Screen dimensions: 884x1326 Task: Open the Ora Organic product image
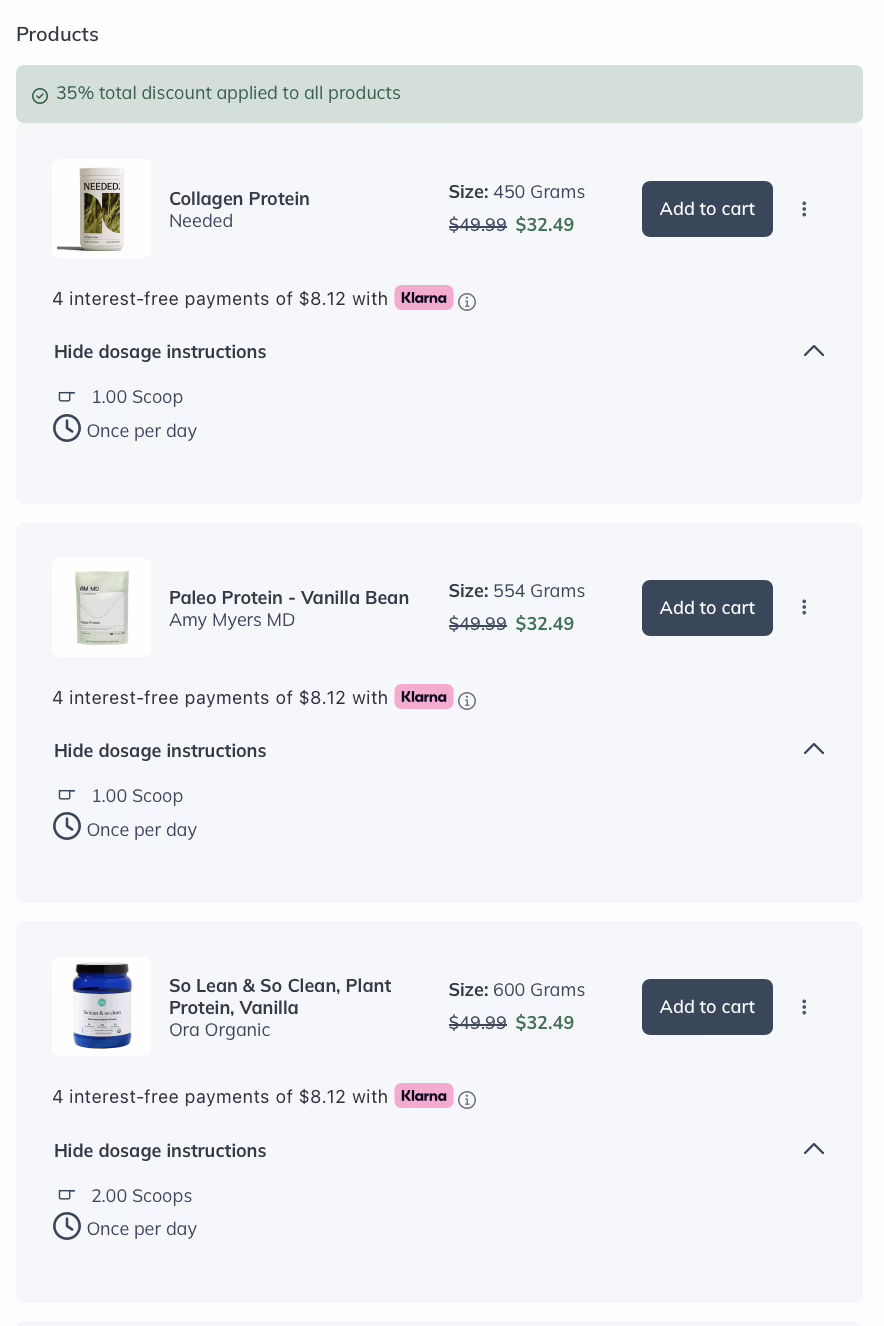pyautogui.click(x=101, y=1006)
